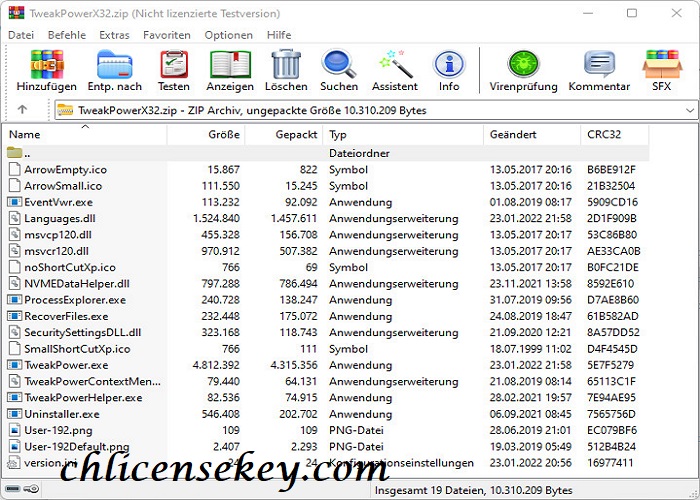Expand the archive path dropdown arrow

click(690, 110)
